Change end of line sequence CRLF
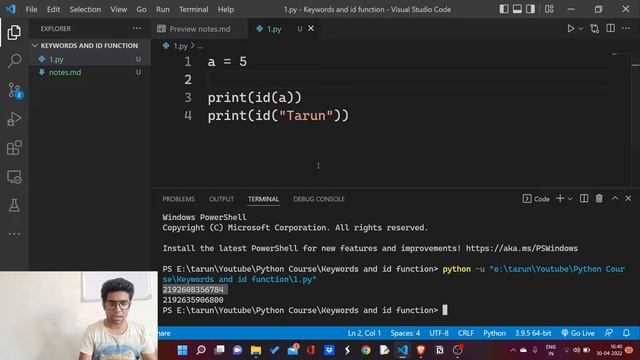 (466, 333)
